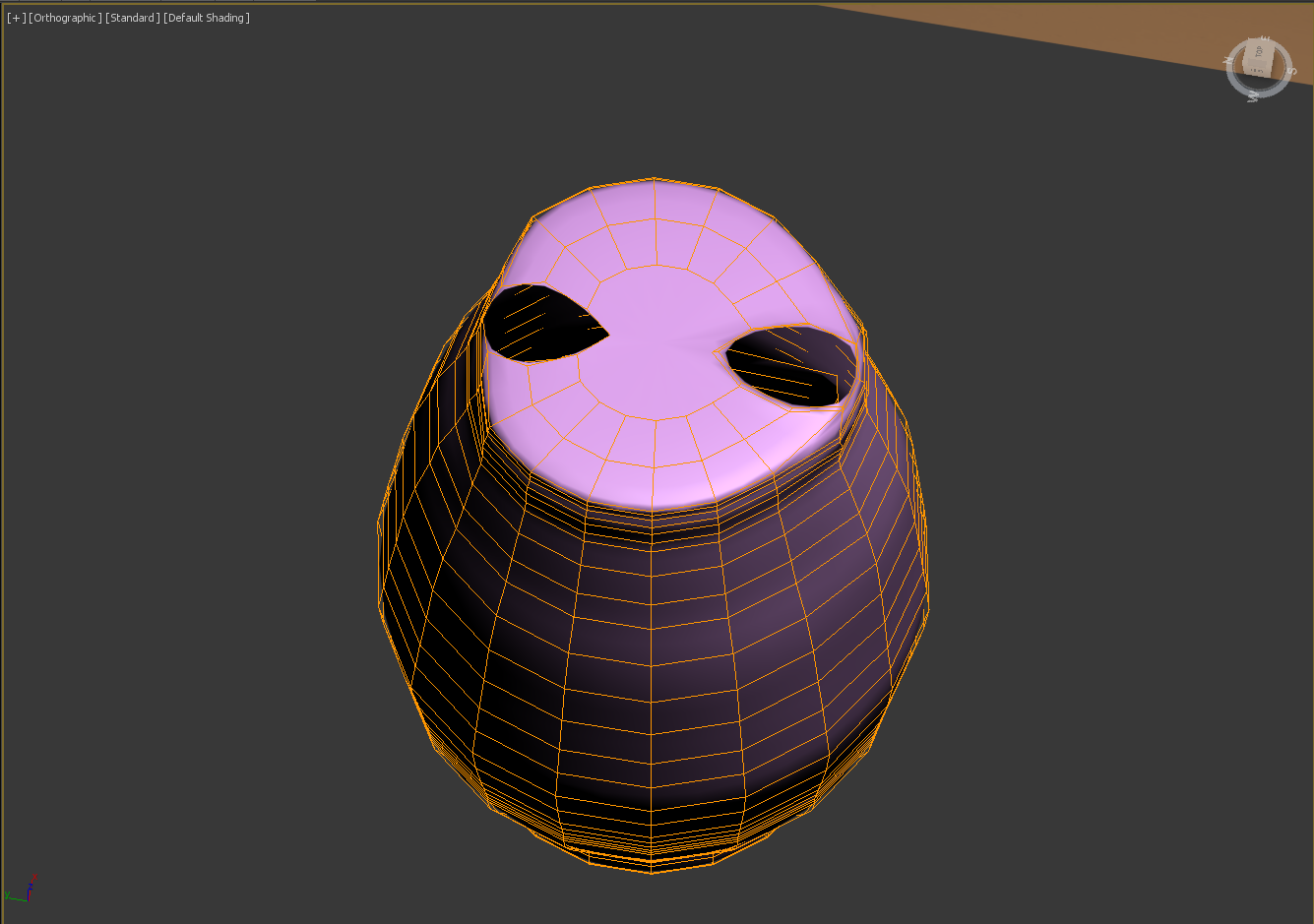Open the Orthographic point-of-view menu

65,18
